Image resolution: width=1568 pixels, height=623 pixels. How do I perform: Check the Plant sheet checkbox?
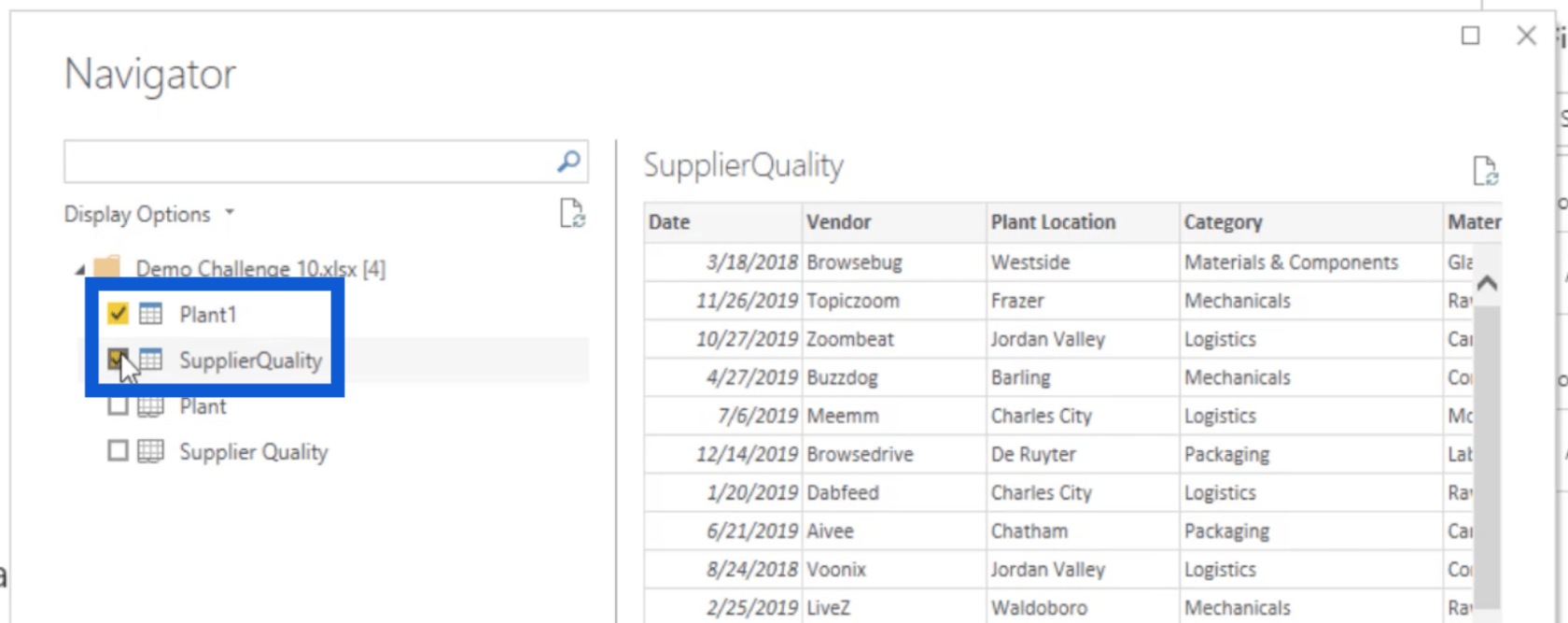coord(118,406)
